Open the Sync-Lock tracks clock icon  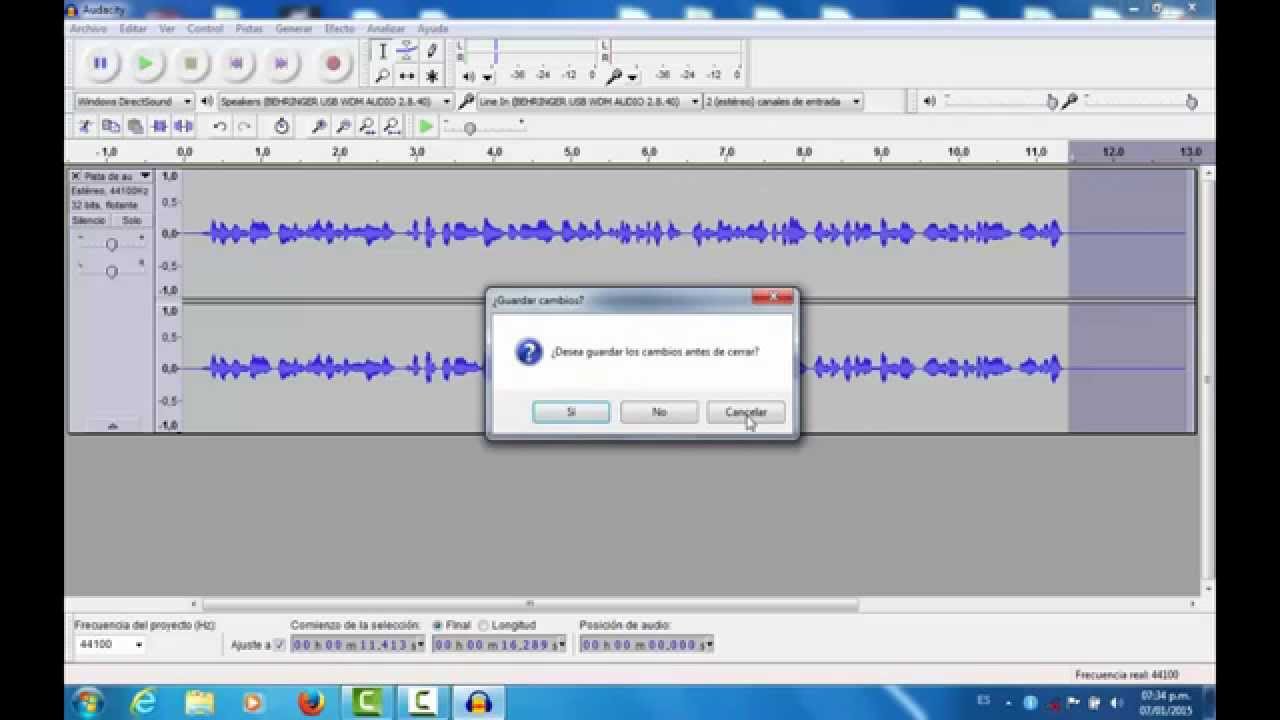tap(281, 126)
